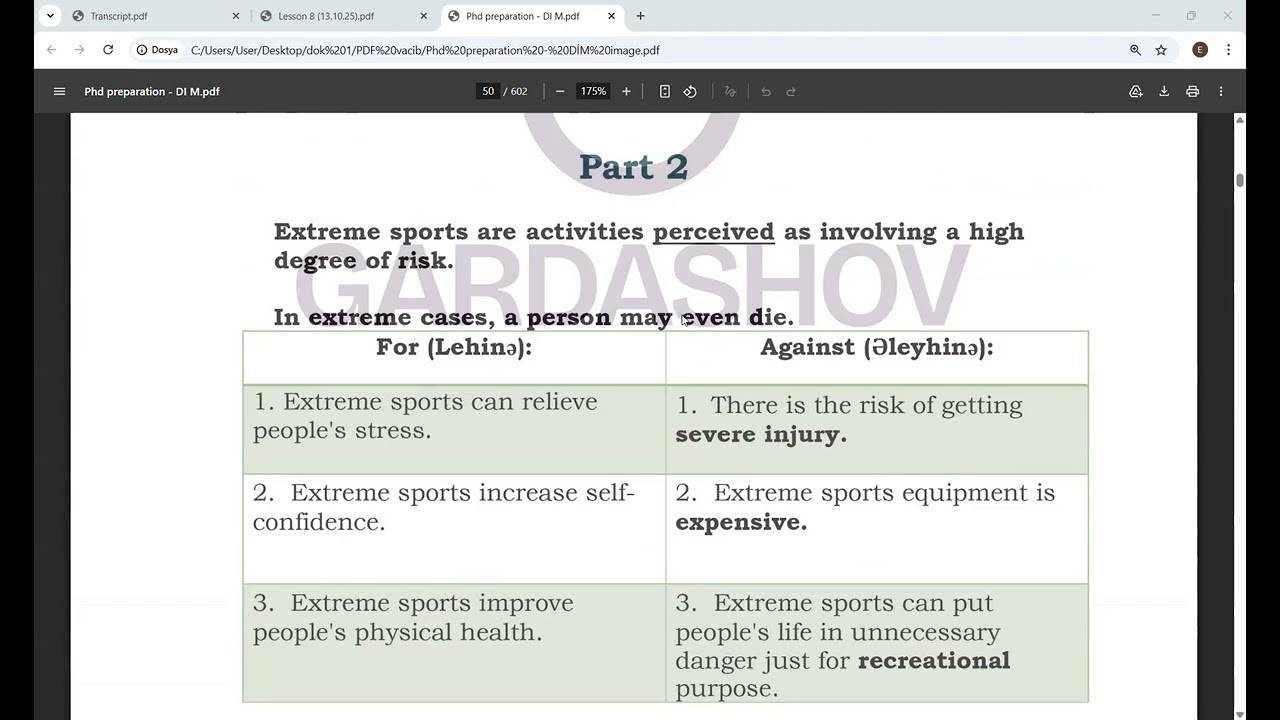Open the browser zoom magnifier icon
Screen dimensions: 1280x720
1135,50
